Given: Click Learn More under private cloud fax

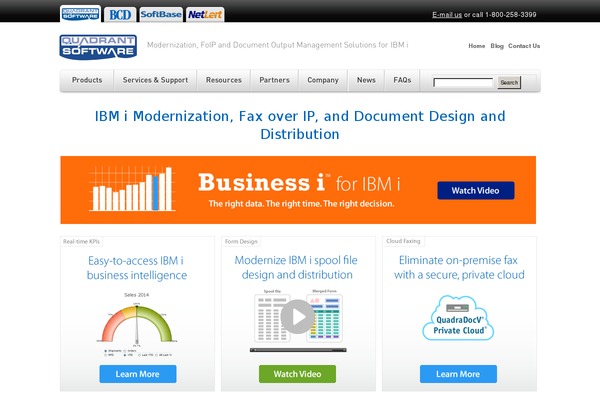Looking at the screenshot, I should [x=458, y=374].
